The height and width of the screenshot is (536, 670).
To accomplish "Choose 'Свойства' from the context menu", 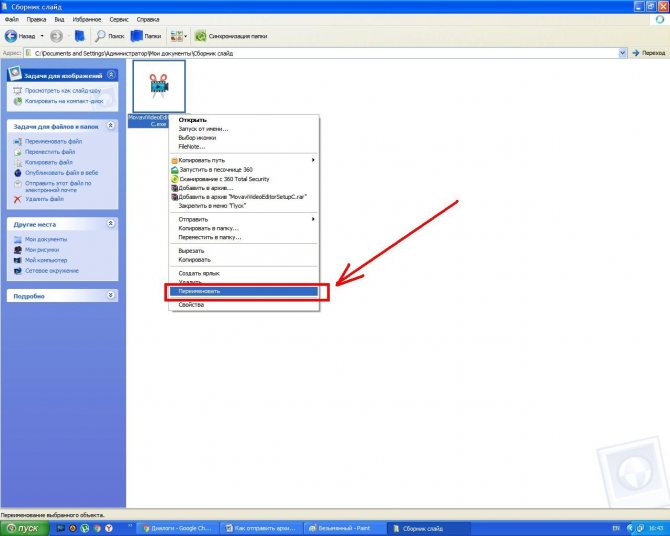I will point(191,304).
